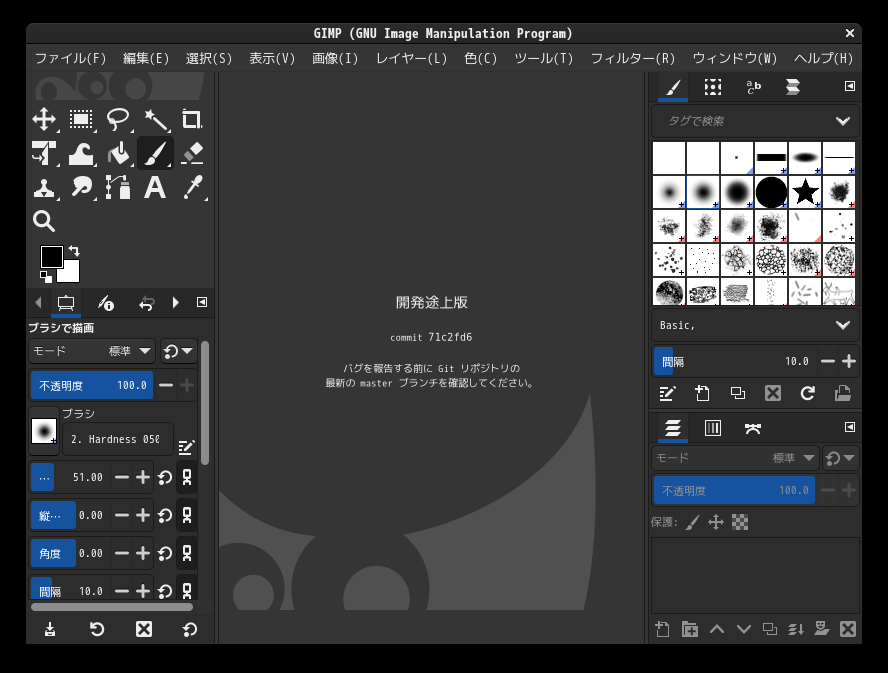Open the モード dropdown in tool options
Viewport: 888px width, 673px height.
(93, 351)
